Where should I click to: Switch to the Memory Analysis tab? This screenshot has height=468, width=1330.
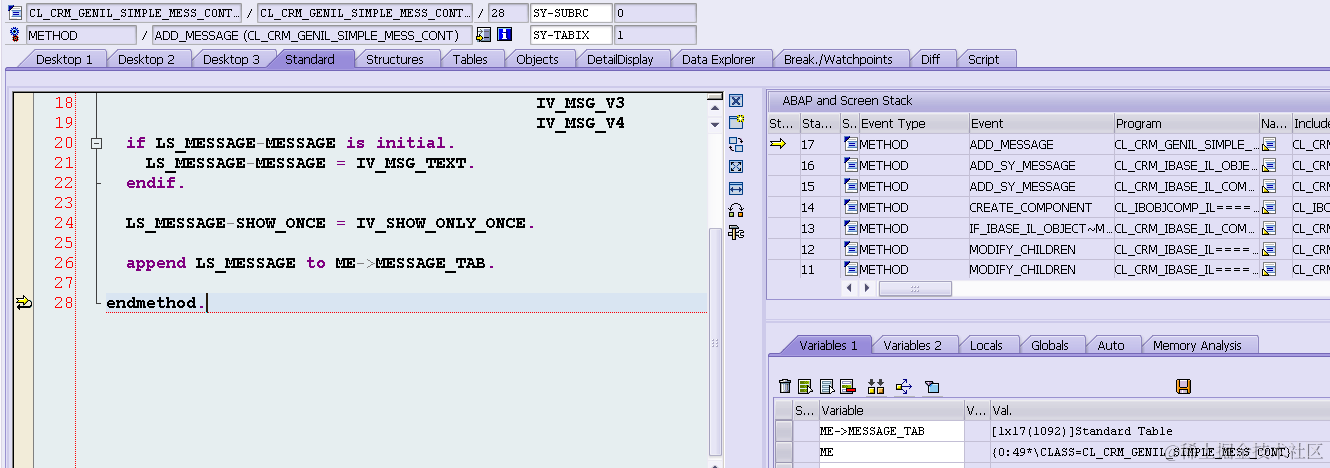(x=1198, y=345)
